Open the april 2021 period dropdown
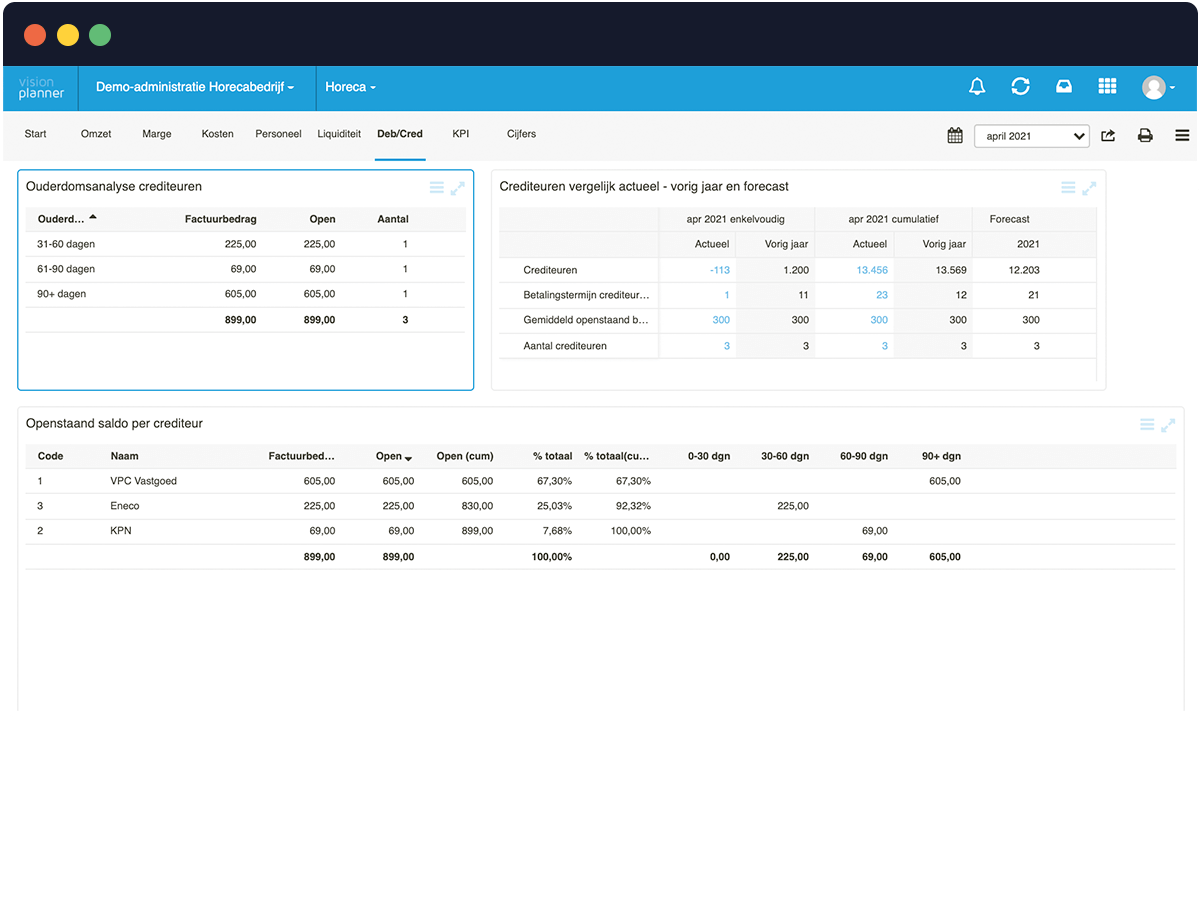 [1032, 136]
